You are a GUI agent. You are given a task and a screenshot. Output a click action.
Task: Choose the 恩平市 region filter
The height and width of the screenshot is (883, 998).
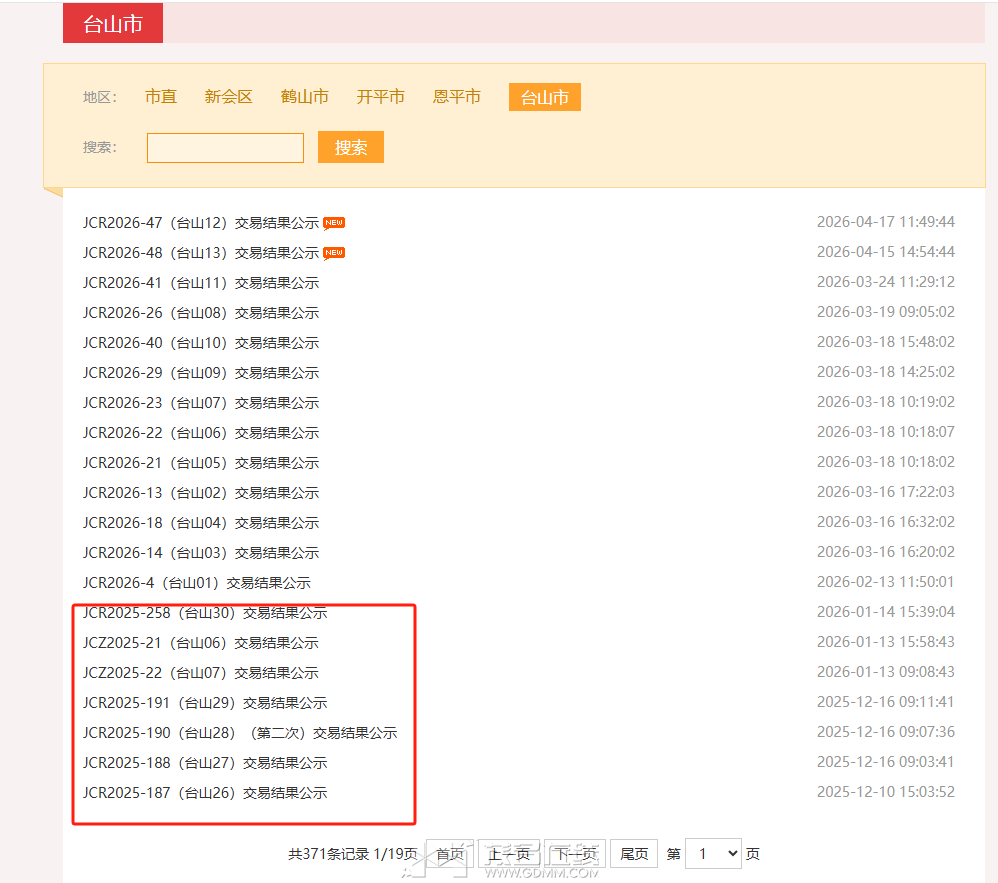coord(456,96)
